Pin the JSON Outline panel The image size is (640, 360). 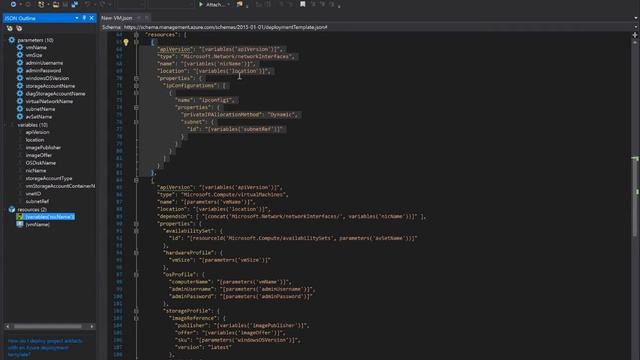84,18
